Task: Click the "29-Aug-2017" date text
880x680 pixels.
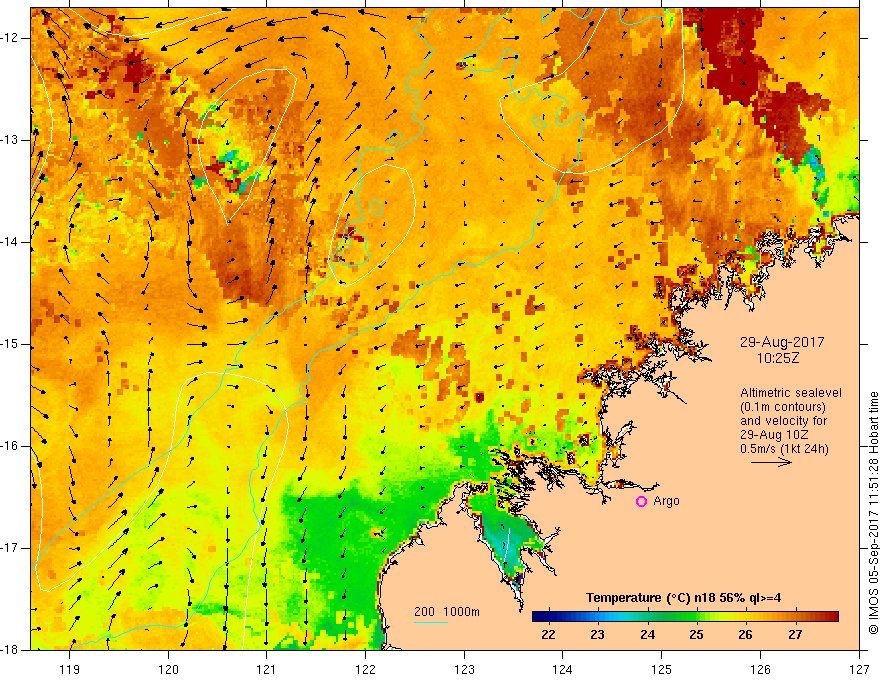Action: click(x=782, y=342)
